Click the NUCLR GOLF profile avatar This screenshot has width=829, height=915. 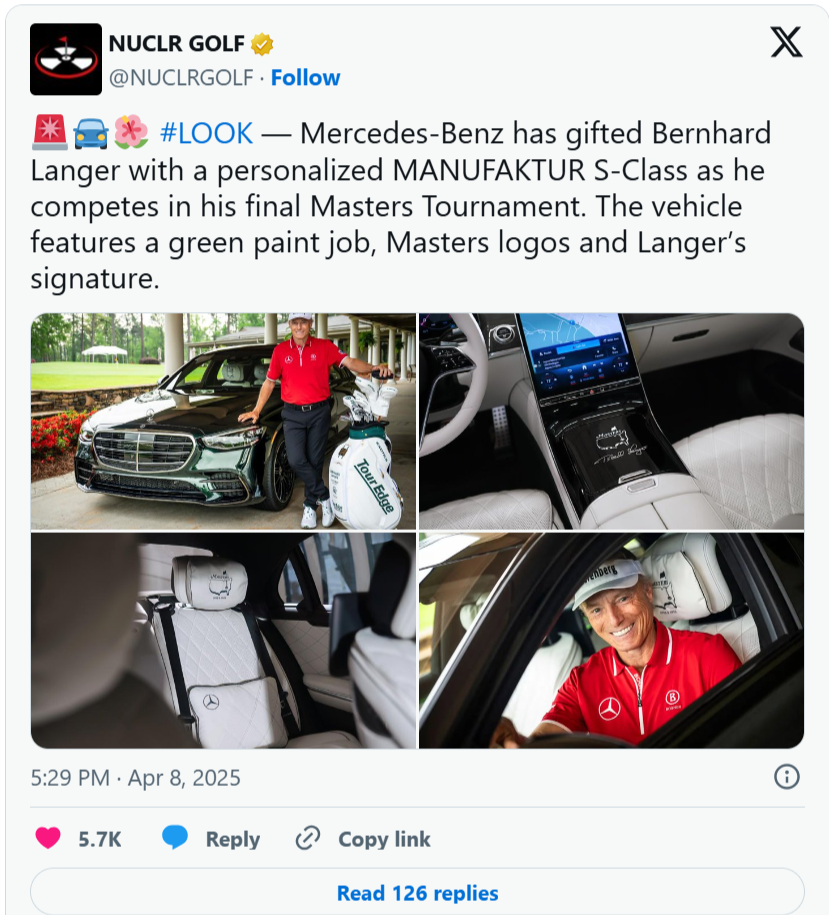pos(66,59)
